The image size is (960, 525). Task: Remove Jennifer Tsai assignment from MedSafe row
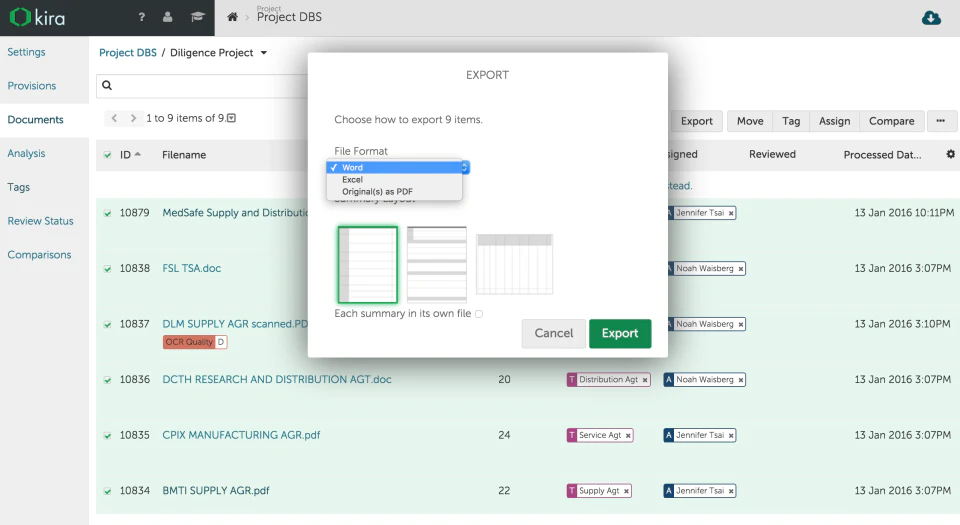tap(730, 213)
